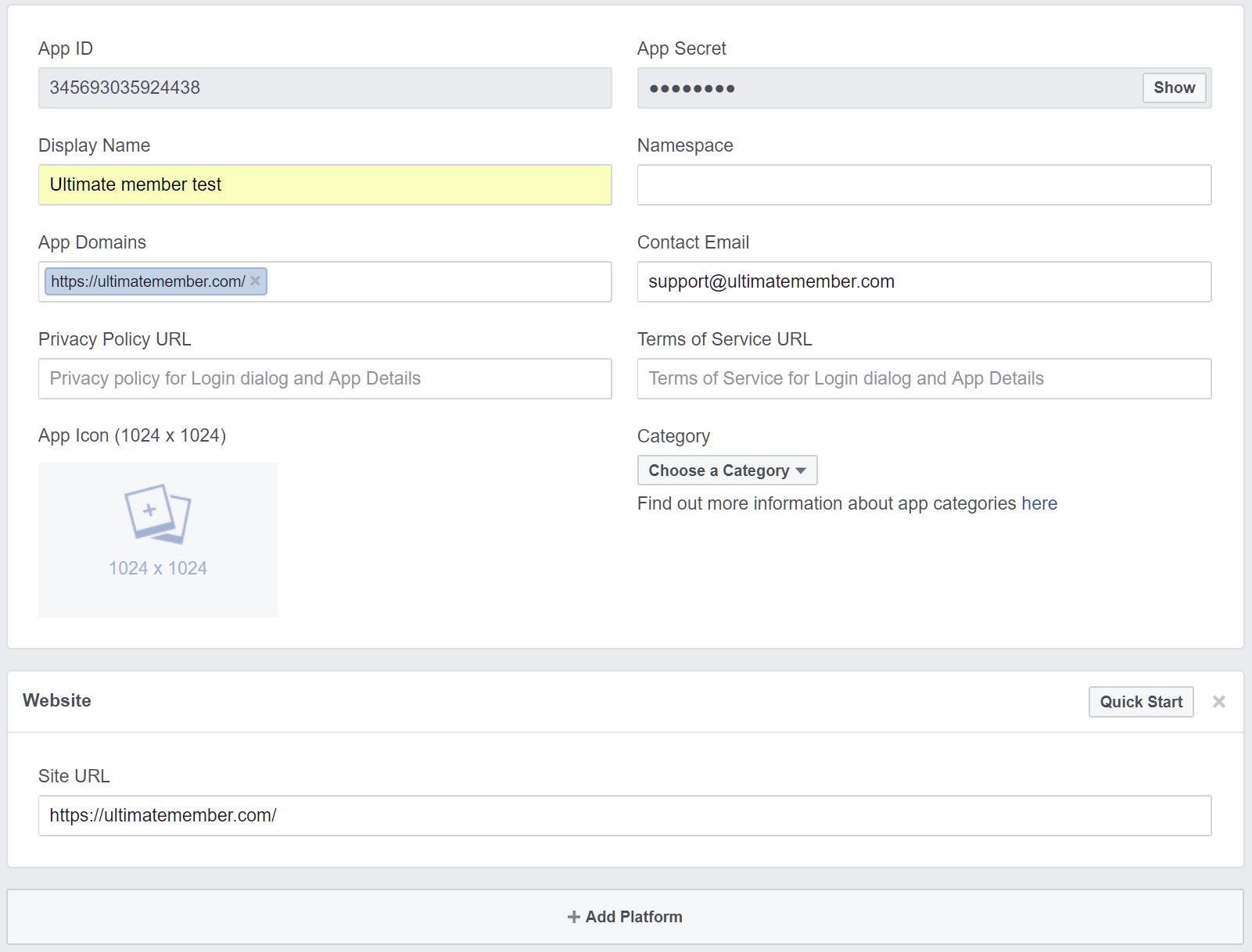This screenshot has width=1252, height=952.
Task: Select the Display Name text field
Action: point(324,184)
